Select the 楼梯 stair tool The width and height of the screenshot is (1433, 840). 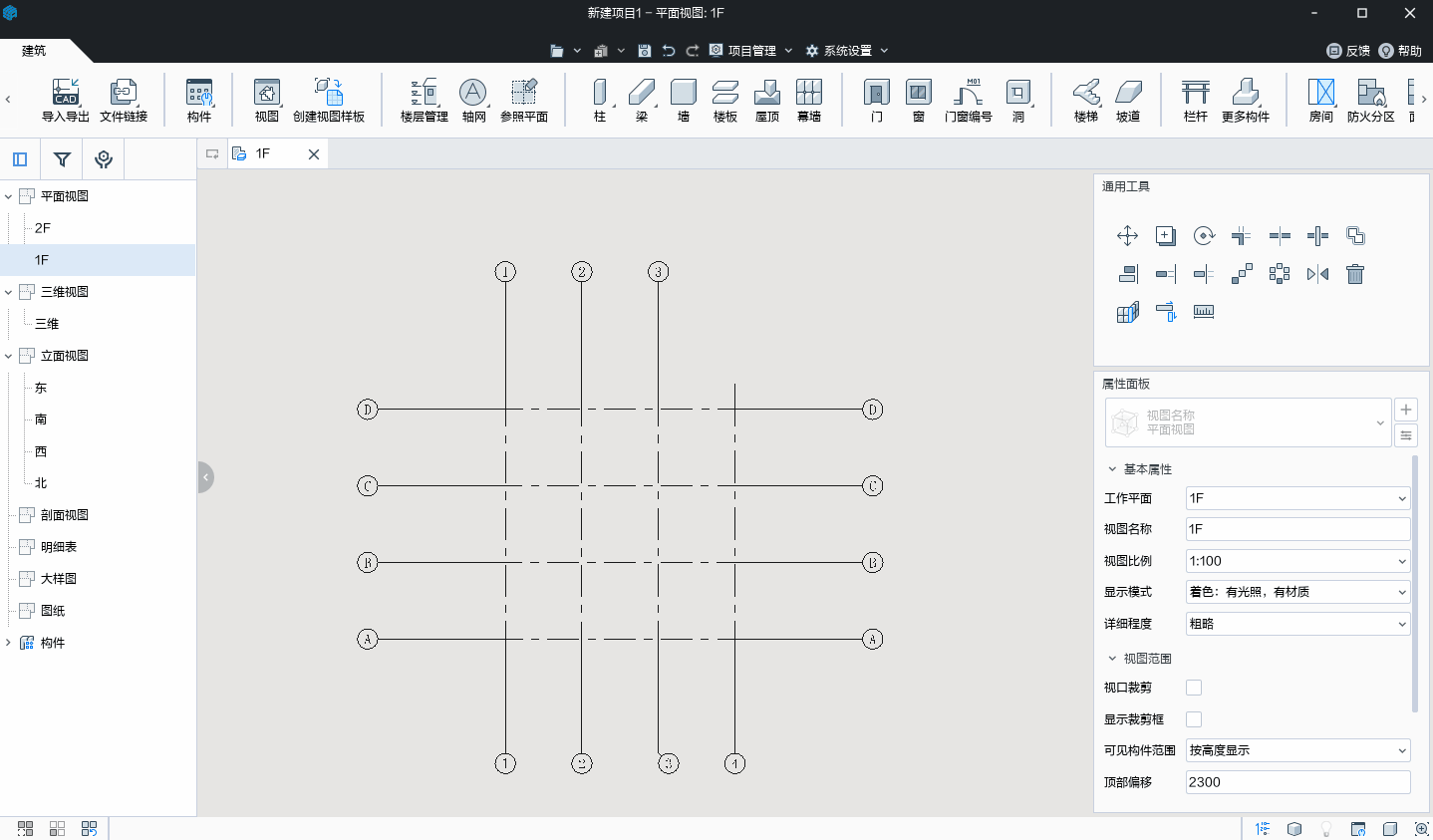click(1086, 101)
